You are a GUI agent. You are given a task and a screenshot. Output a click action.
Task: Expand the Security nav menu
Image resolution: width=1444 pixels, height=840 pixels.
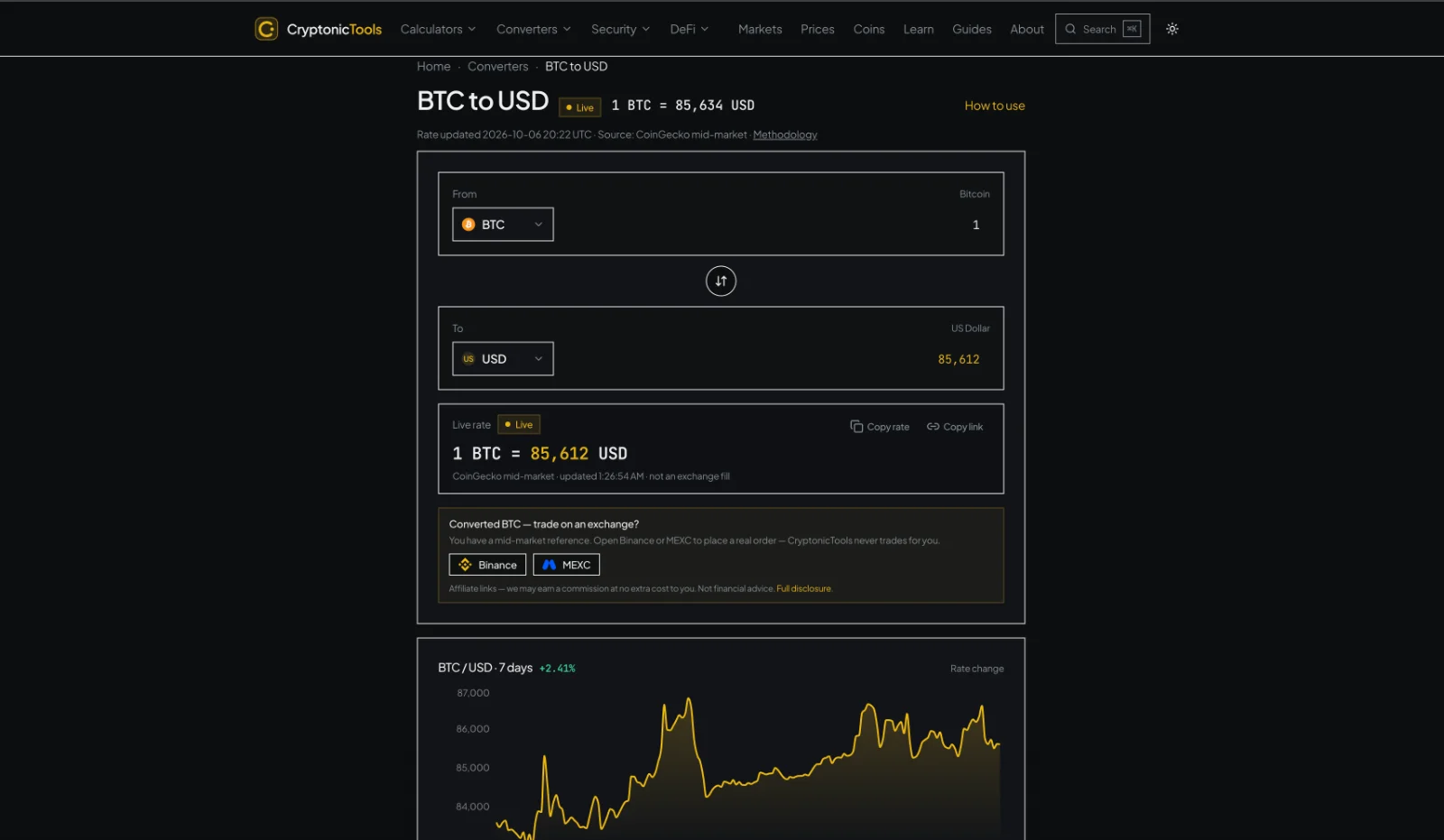tap(621, 29)
